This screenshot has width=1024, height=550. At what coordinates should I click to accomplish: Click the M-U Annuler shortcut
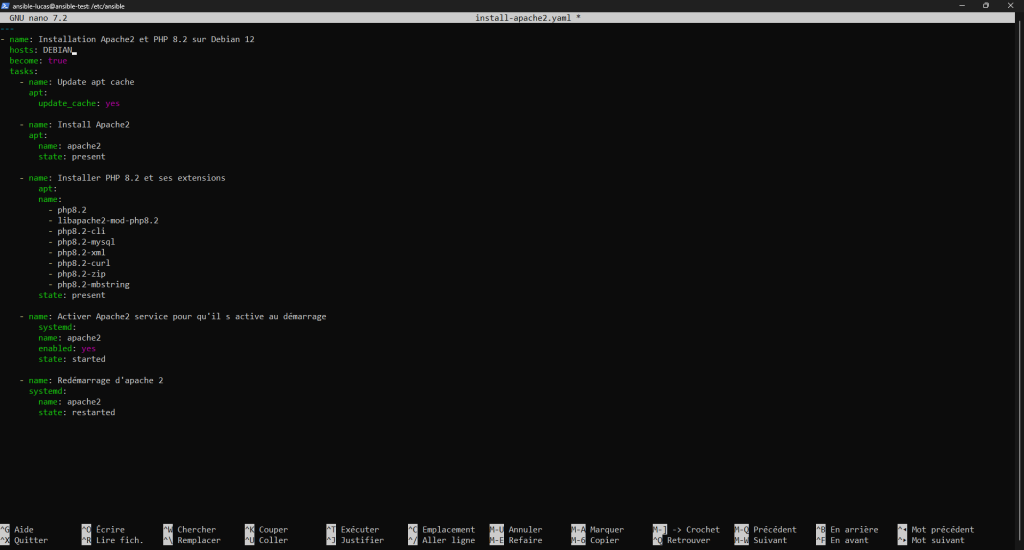516,530
